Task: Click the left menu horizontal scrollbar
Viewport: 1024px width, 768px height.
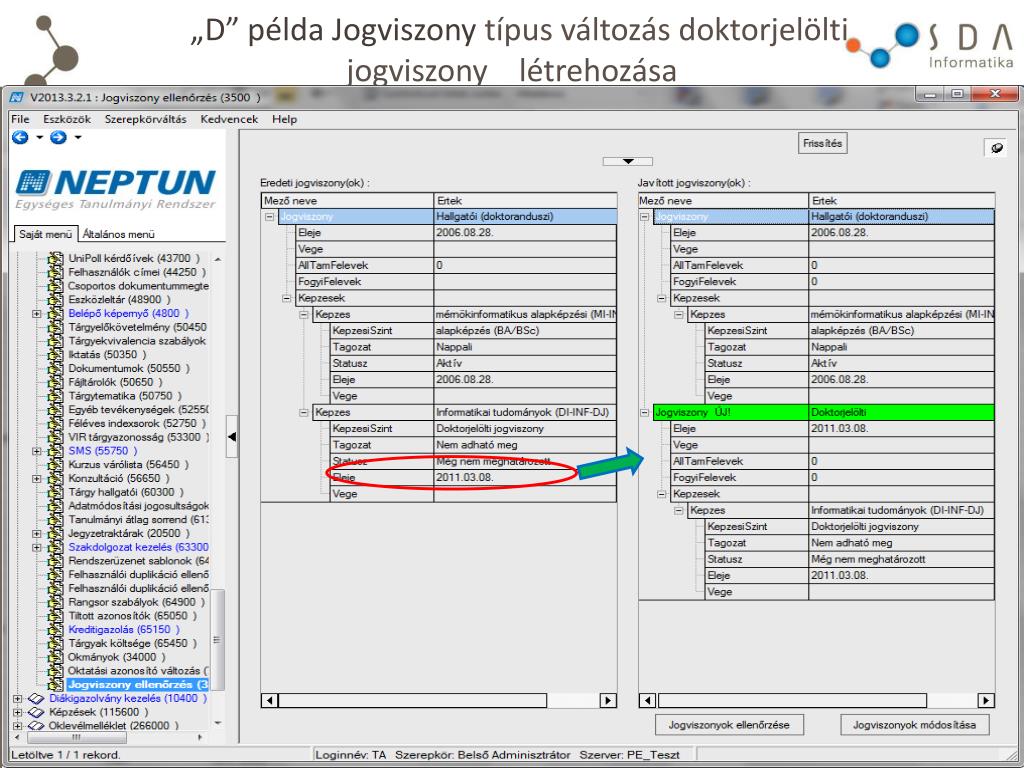Action: tap(76, 737)
